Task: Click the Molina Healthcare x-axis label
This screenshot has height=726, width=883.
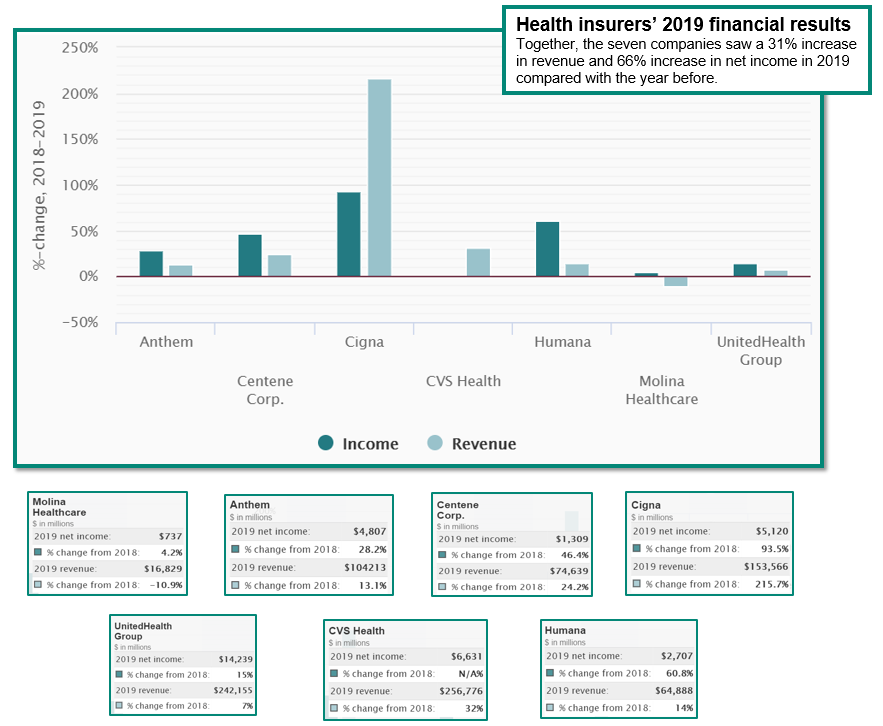Action: [662, 390]
